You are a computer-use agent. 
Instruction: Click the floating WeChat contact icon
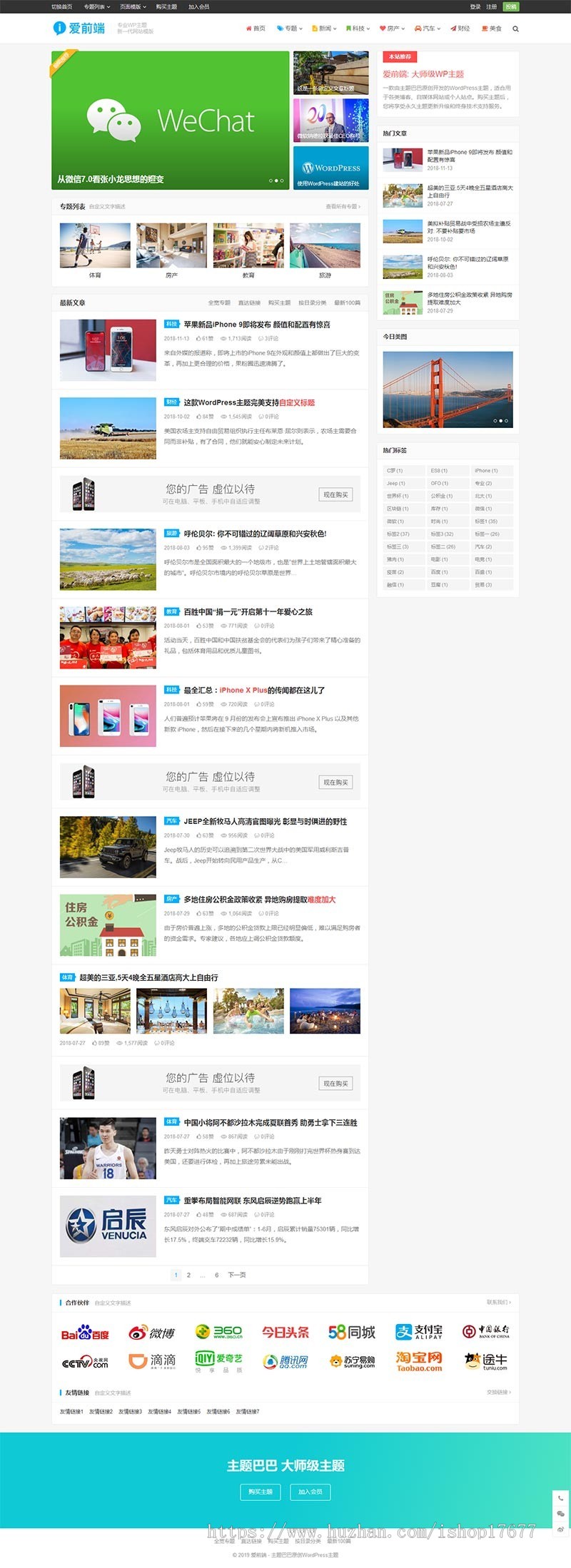coord(561,1513)
